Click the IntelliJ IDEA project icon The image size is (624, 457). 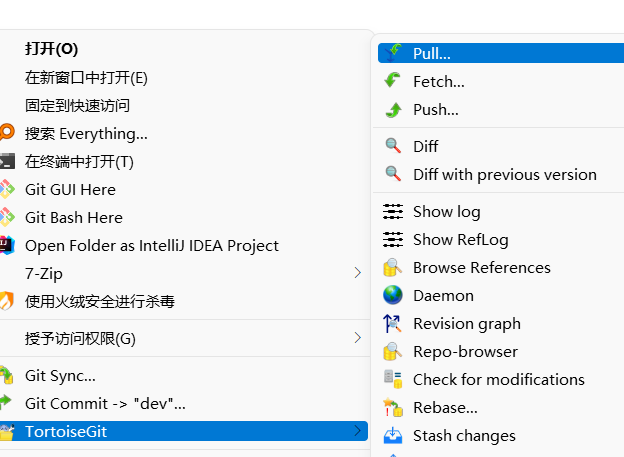[7, 245]
